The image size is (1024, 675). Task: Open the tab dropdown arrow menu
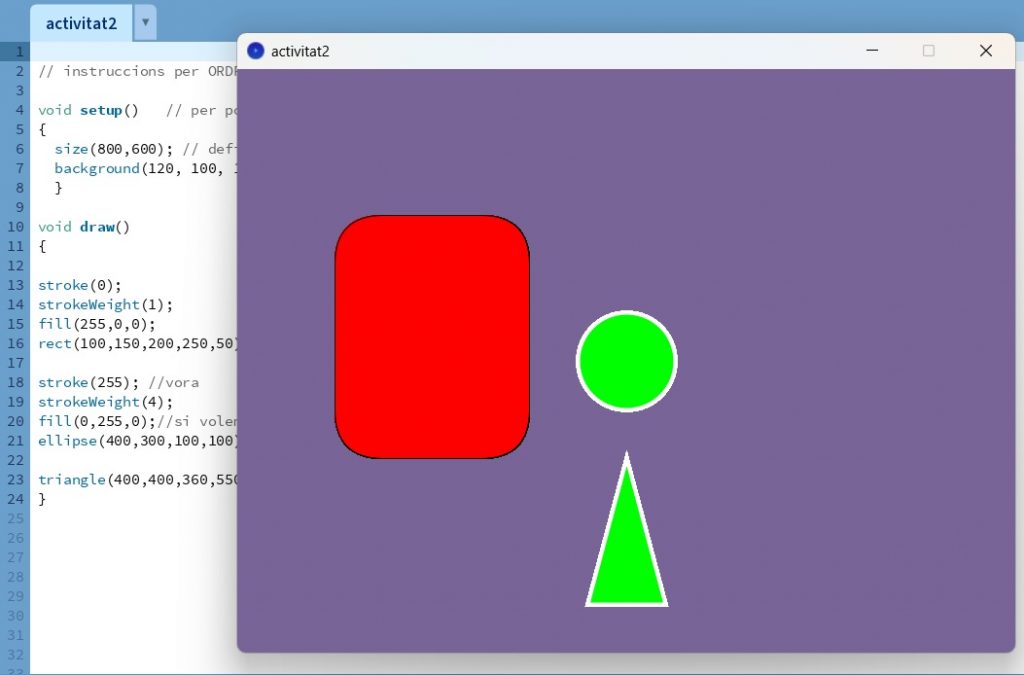[x=145, y=22]
